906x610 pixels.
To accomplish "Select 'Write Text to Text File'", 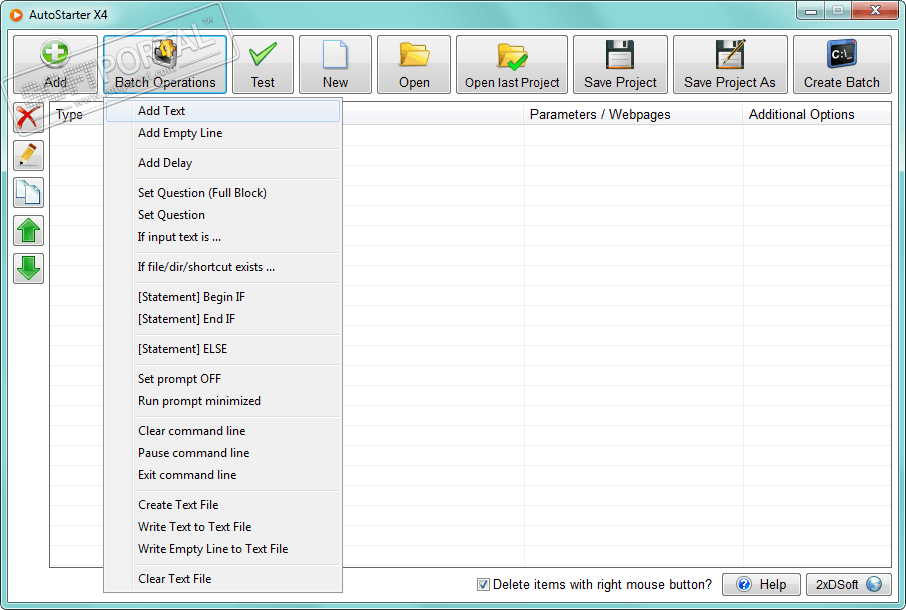I will point(223,527).
